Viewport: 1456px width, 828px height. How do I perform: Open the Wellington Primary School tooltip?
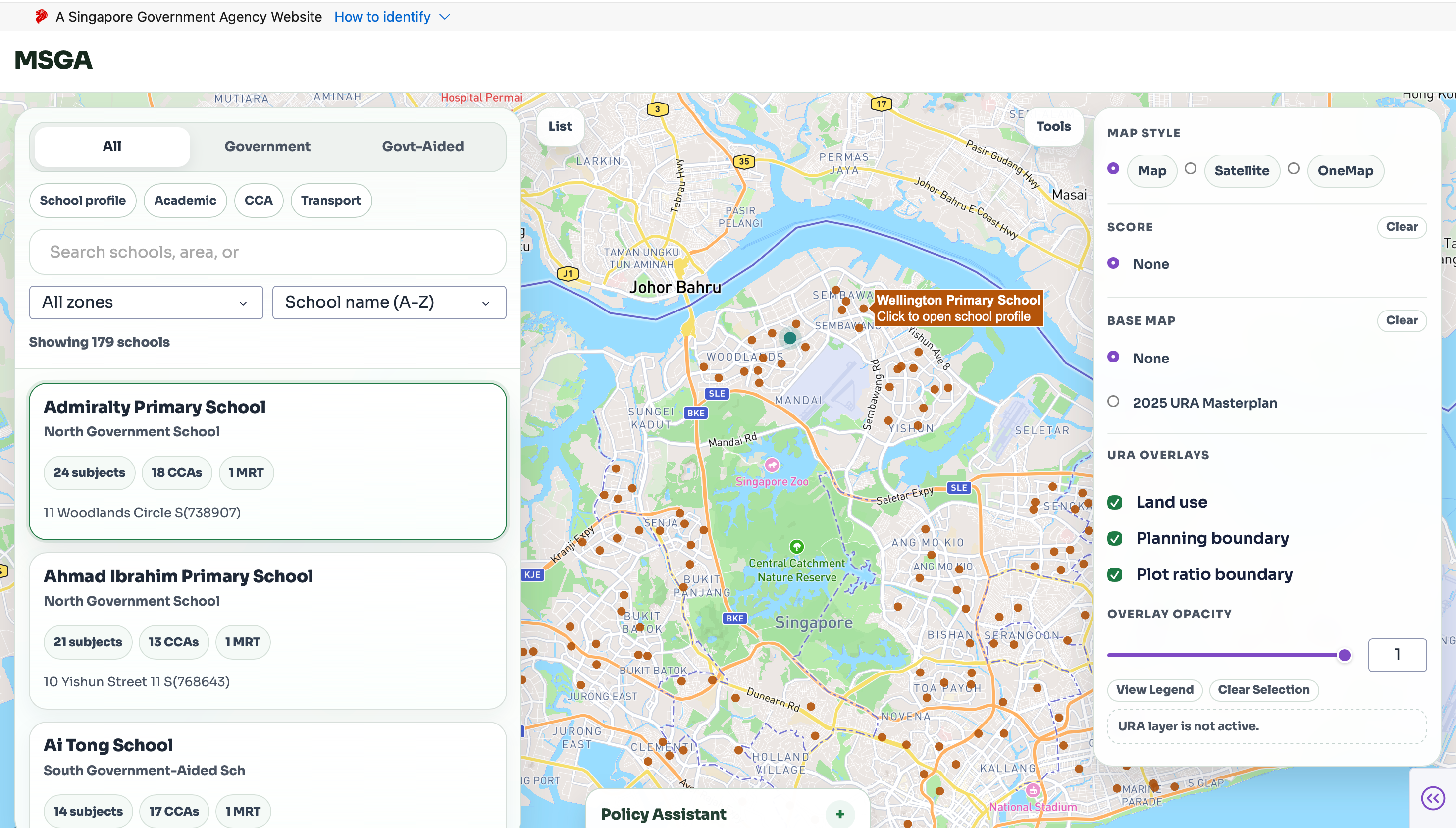pos(959,308)
